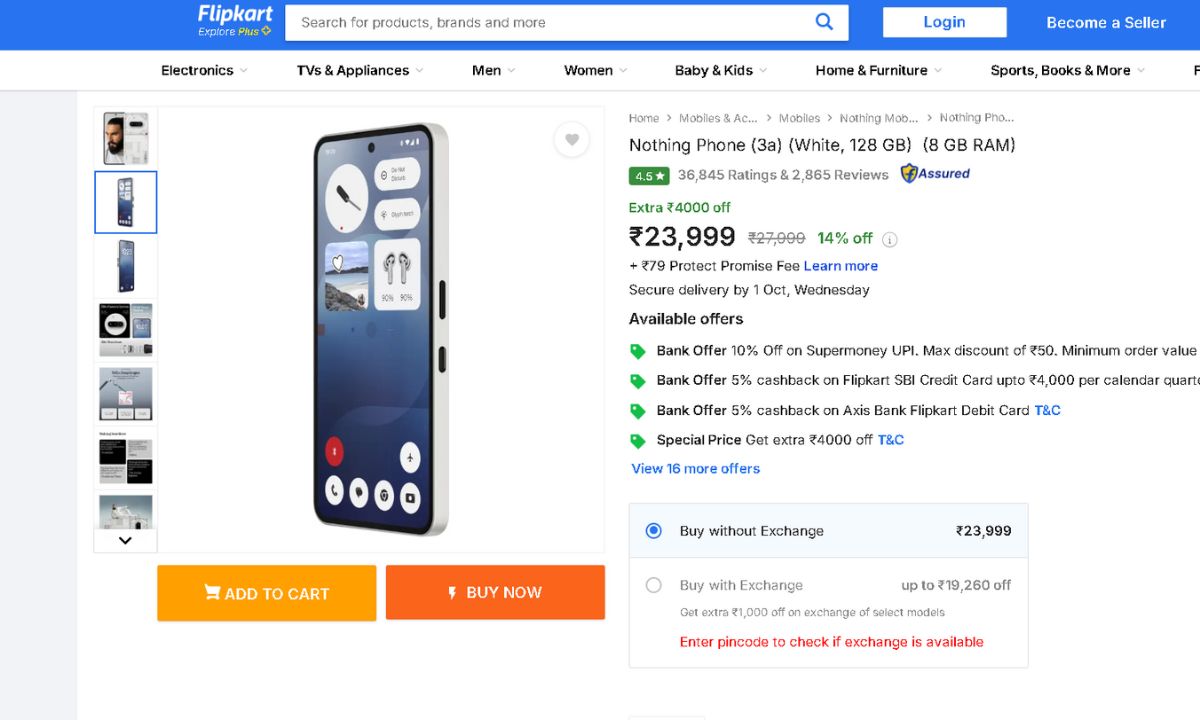1200x720 pixels.
Task: Click the Flipkart Assured badge
Action: [x=935, y=174]
